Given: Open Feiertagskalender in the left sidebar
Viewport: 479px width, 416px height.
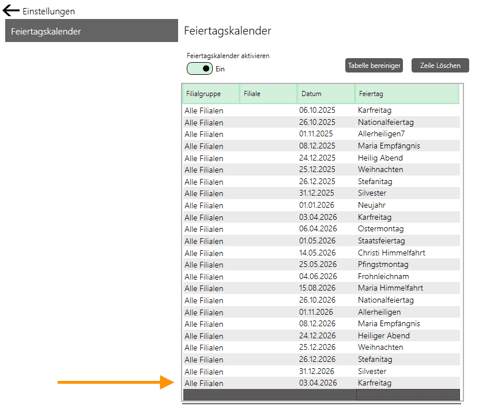Looking at the screenshot, I should coord(91,31).
